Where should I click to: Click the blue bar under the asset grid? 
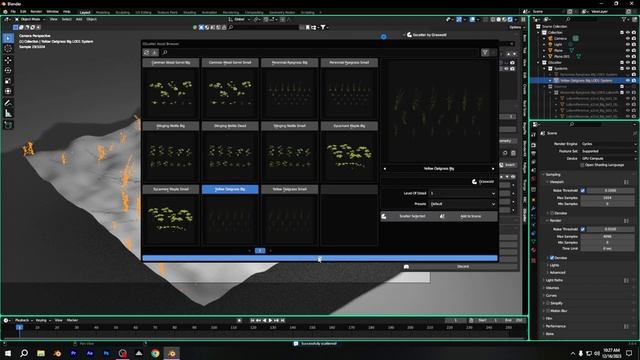tap(320, 258)
